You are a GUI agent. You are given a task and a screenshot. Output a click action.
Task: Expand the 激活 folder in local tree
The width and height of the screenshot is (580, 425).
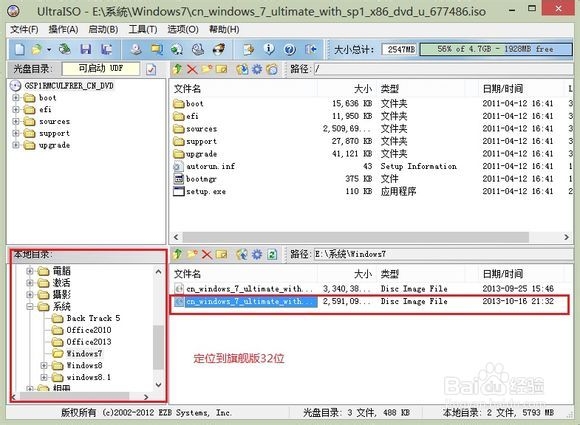click(x=30, y=283)
